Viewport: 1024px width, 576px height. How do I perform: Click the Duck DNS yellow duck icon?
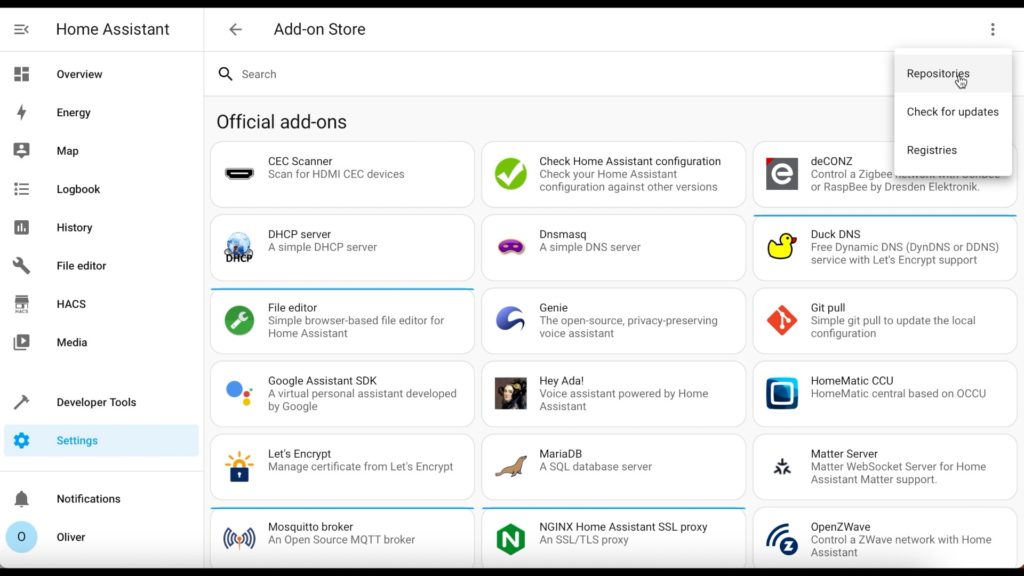[x=782, y=246]
